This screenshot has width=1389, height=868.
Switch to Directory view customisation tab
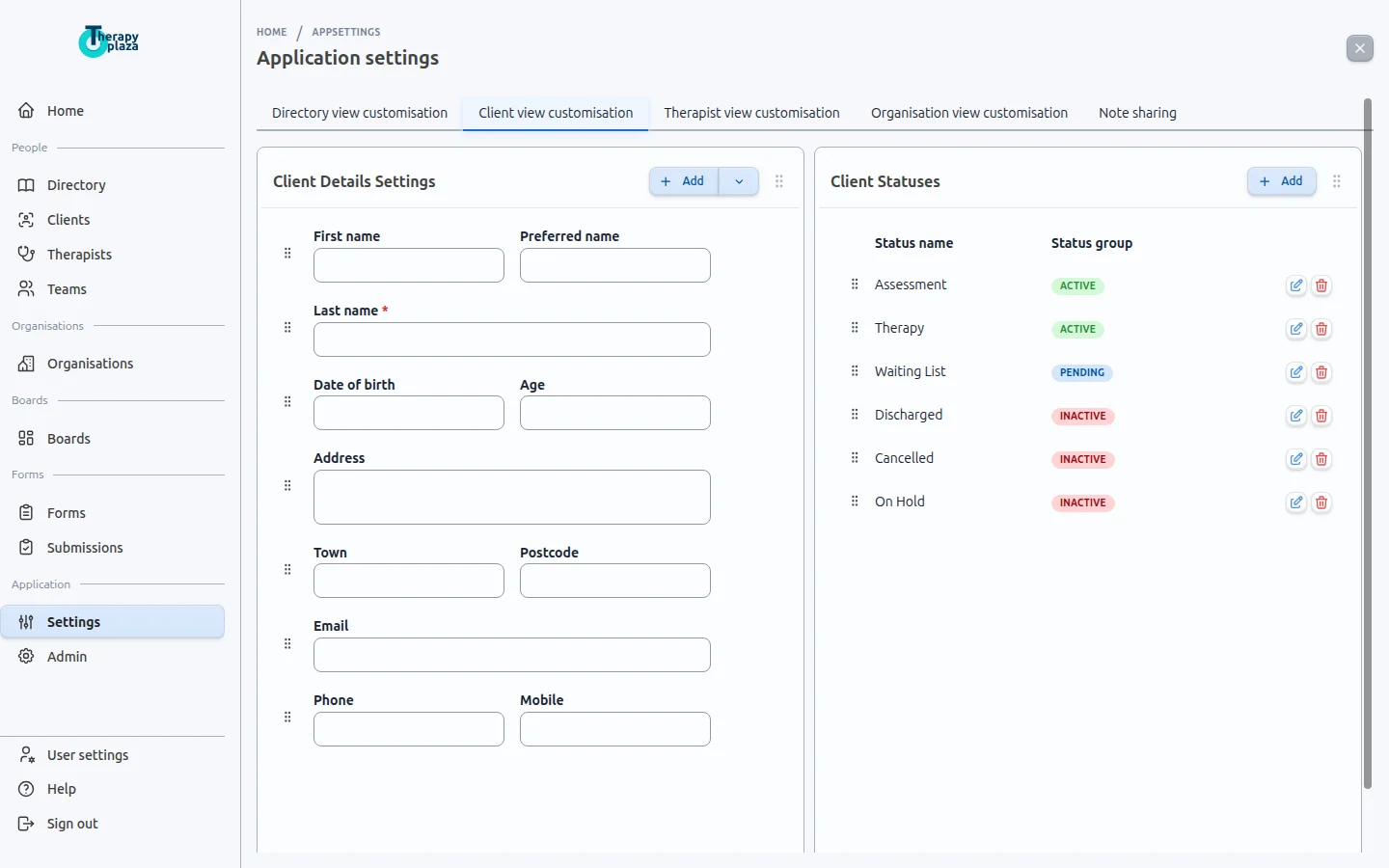click(360, 113)
